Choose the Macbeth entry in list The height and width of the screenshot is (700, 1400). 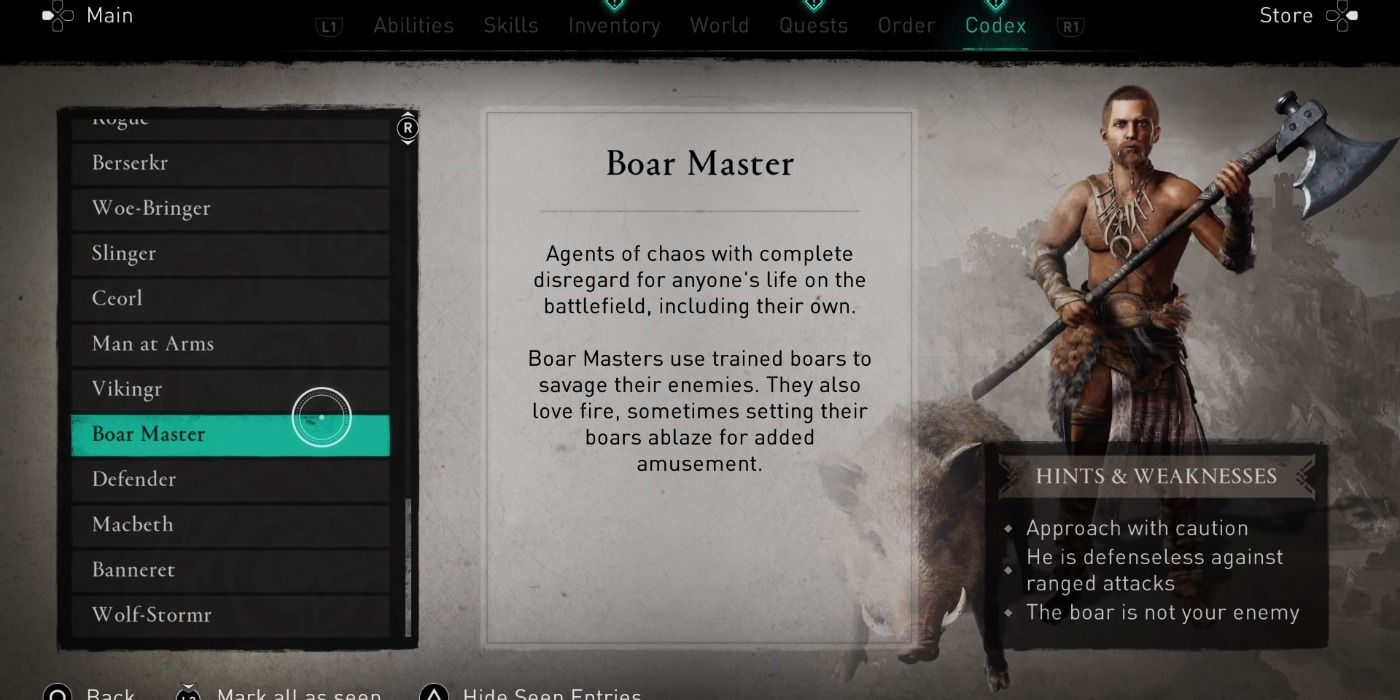click(x=230, y=524)
